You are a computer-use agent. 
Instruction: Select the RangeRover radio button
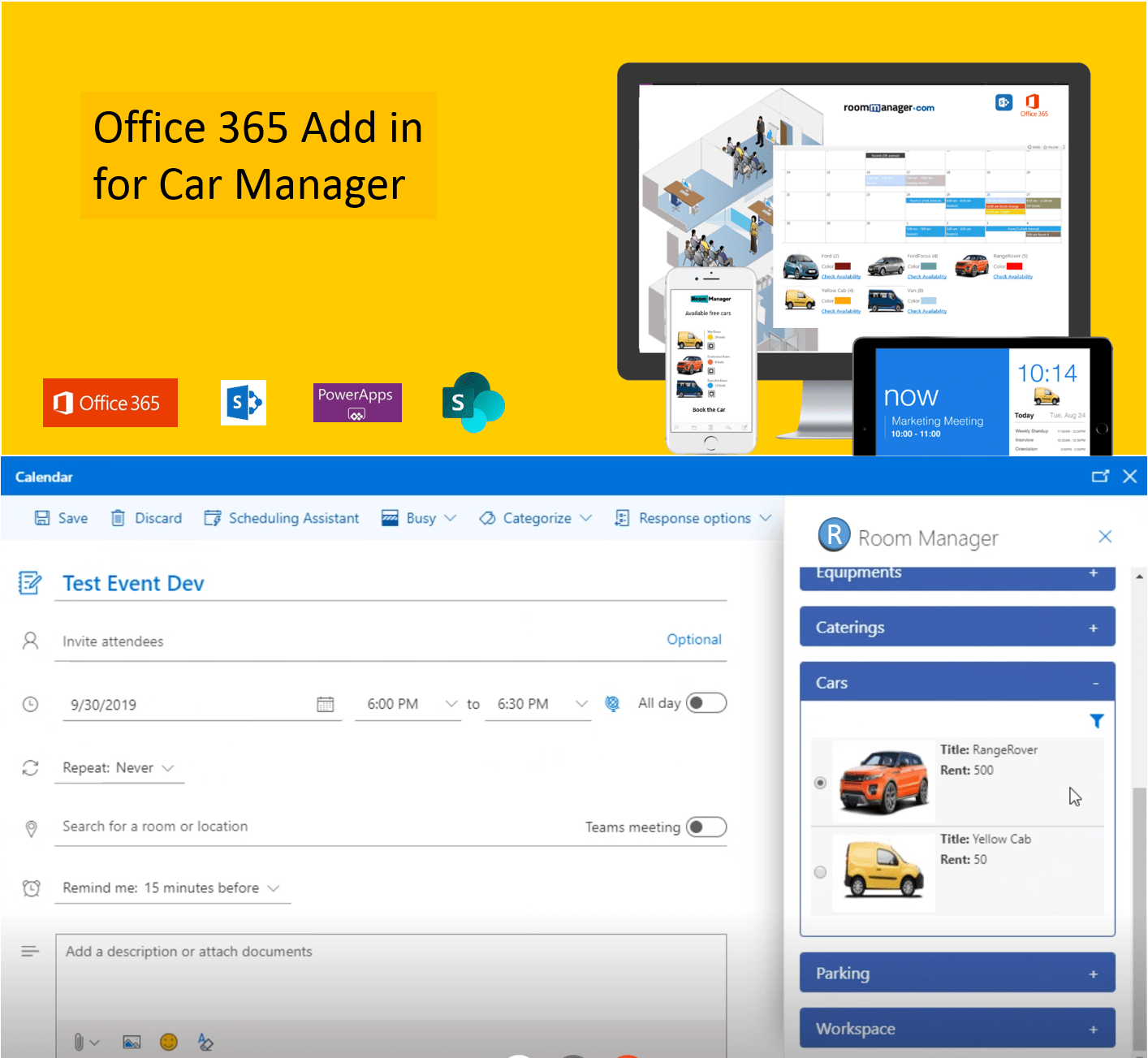click(820, 782)
